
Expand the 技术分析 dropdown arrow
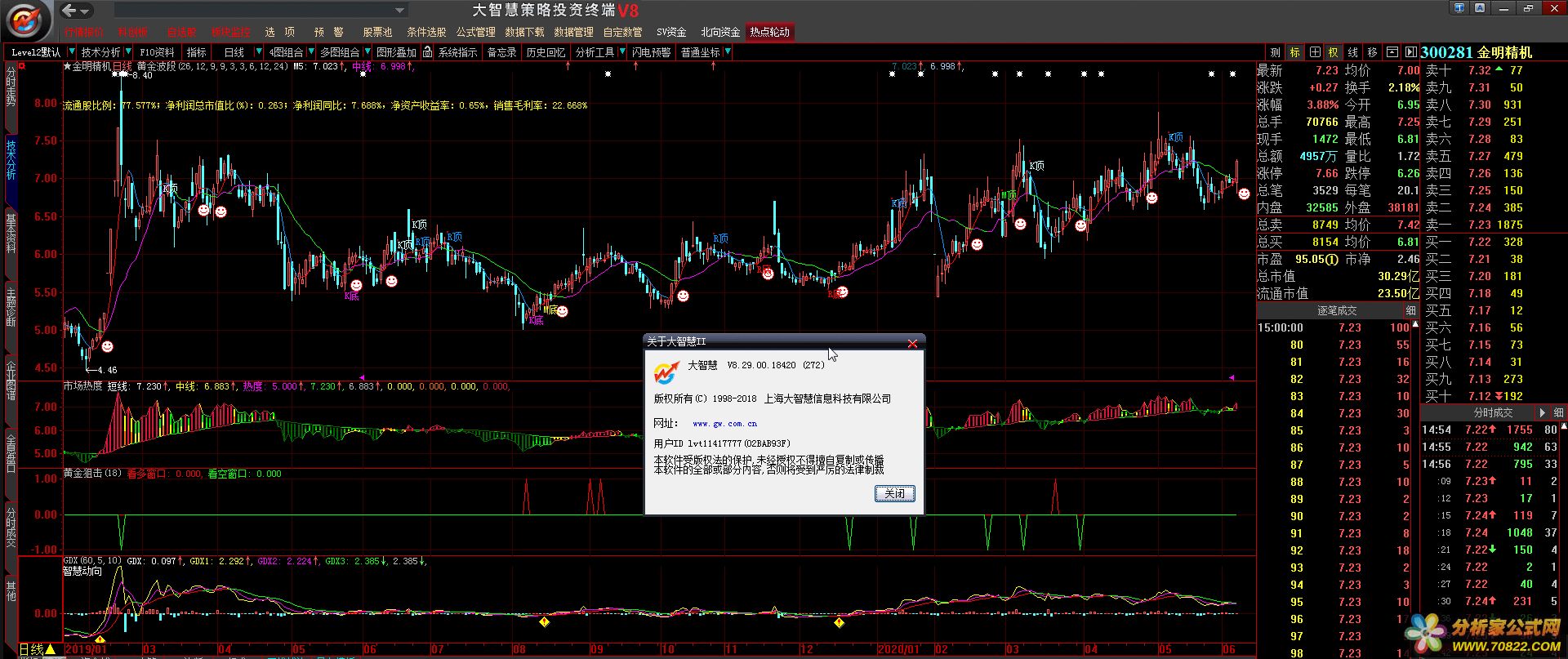coord(129,52)
